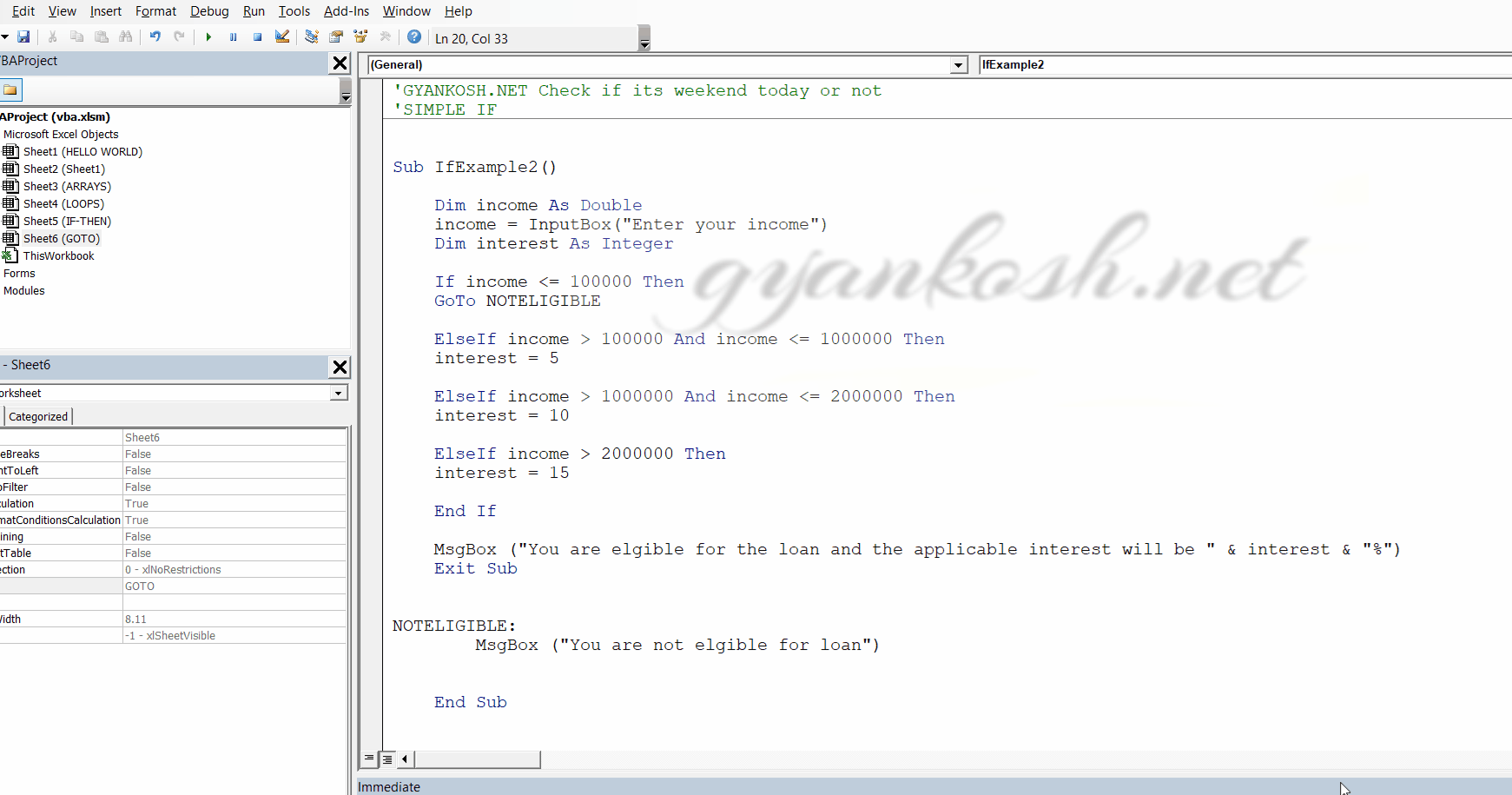Image resolution: width=1512 pixels, height=795 pixels.
Task: Save the project with the Save icon
Action: tap(24, 36)
